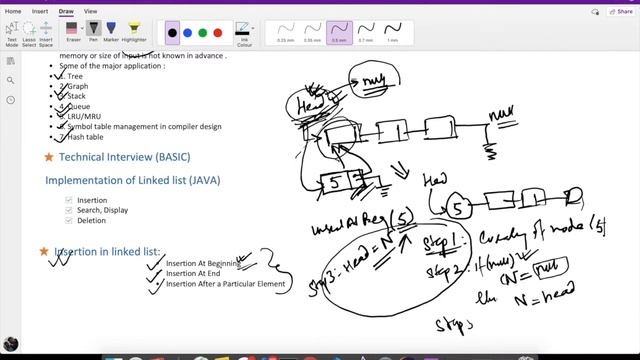The image size is (640, 360).
Task: Show the notebooks navigation sidebar icon
Action: click(11, 61)
